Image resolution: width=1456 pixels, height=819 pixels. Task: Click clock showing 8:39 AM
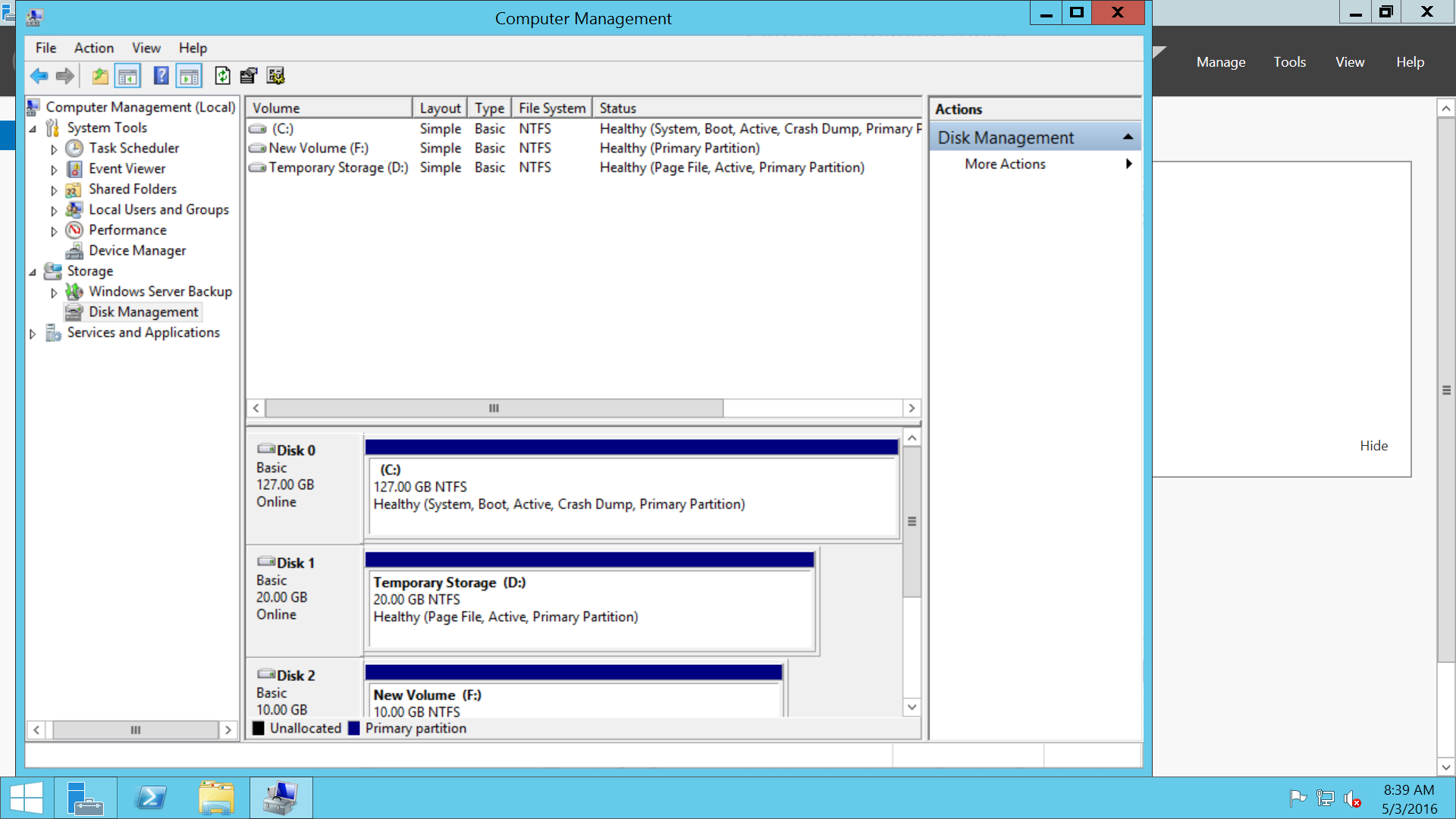(1409, 789)
